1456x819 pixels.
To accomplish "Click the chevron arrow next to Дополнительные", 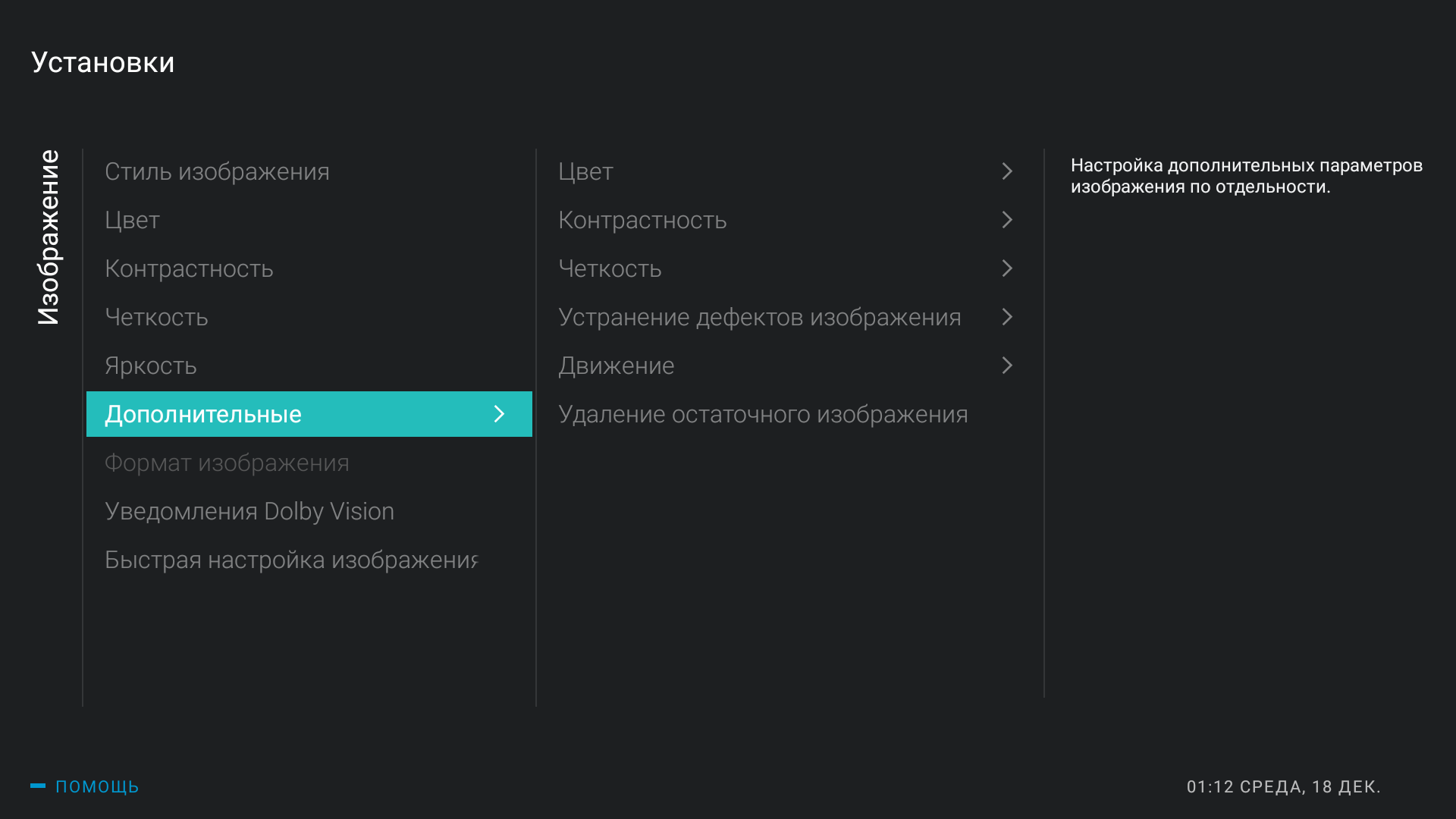I will [x=499, y=414].
